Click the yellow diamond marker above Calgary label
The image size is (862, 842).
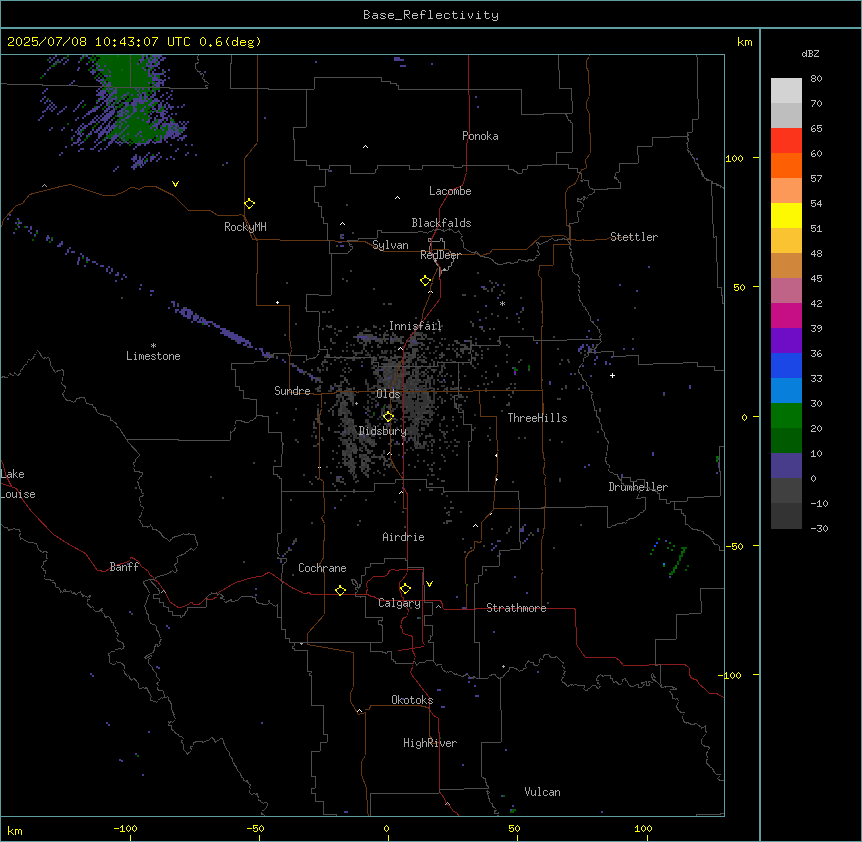[405, 589]
